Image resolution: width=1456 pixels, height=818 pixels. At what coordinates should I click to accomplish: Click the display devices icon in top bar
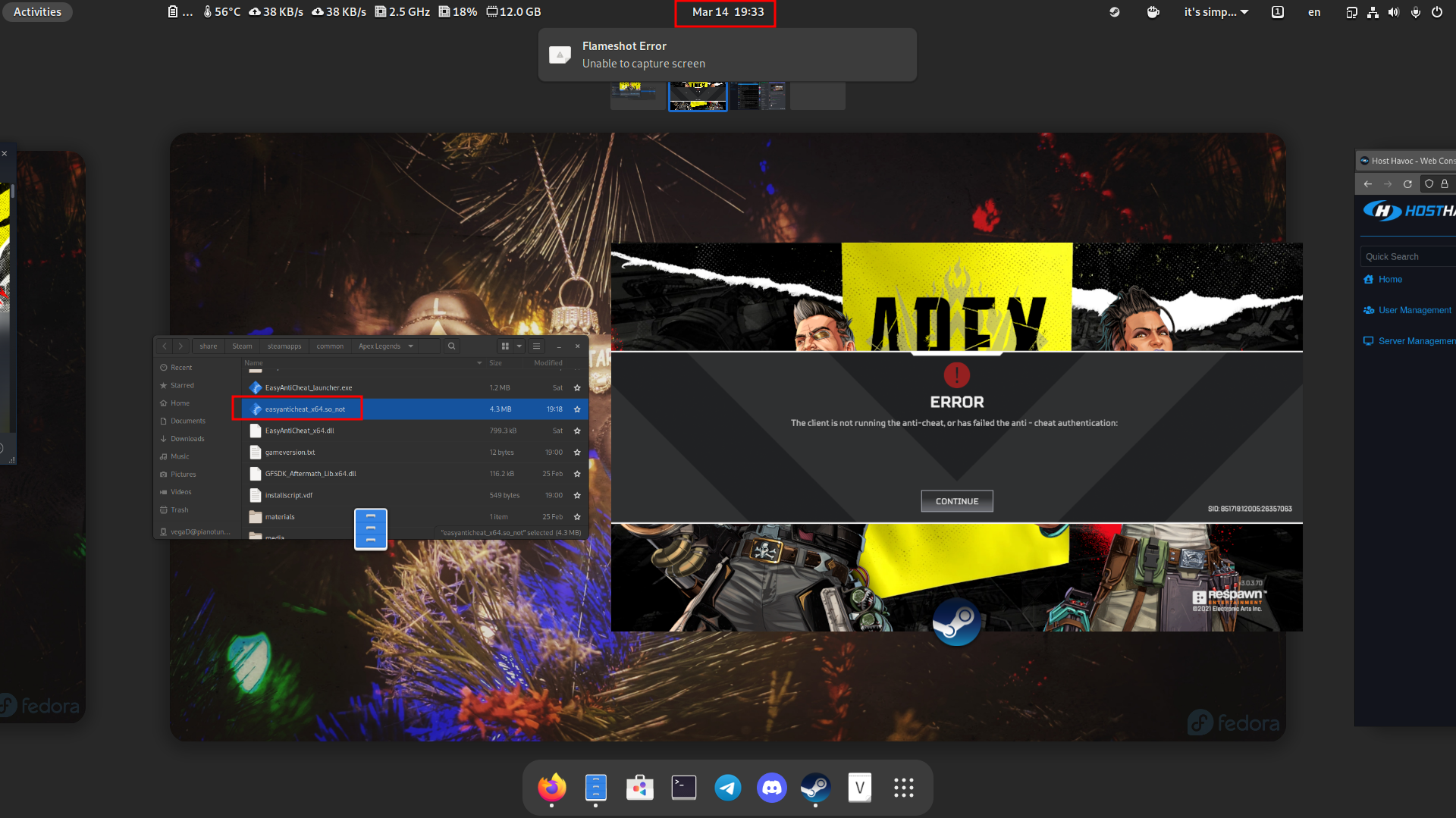point(1351,12)
